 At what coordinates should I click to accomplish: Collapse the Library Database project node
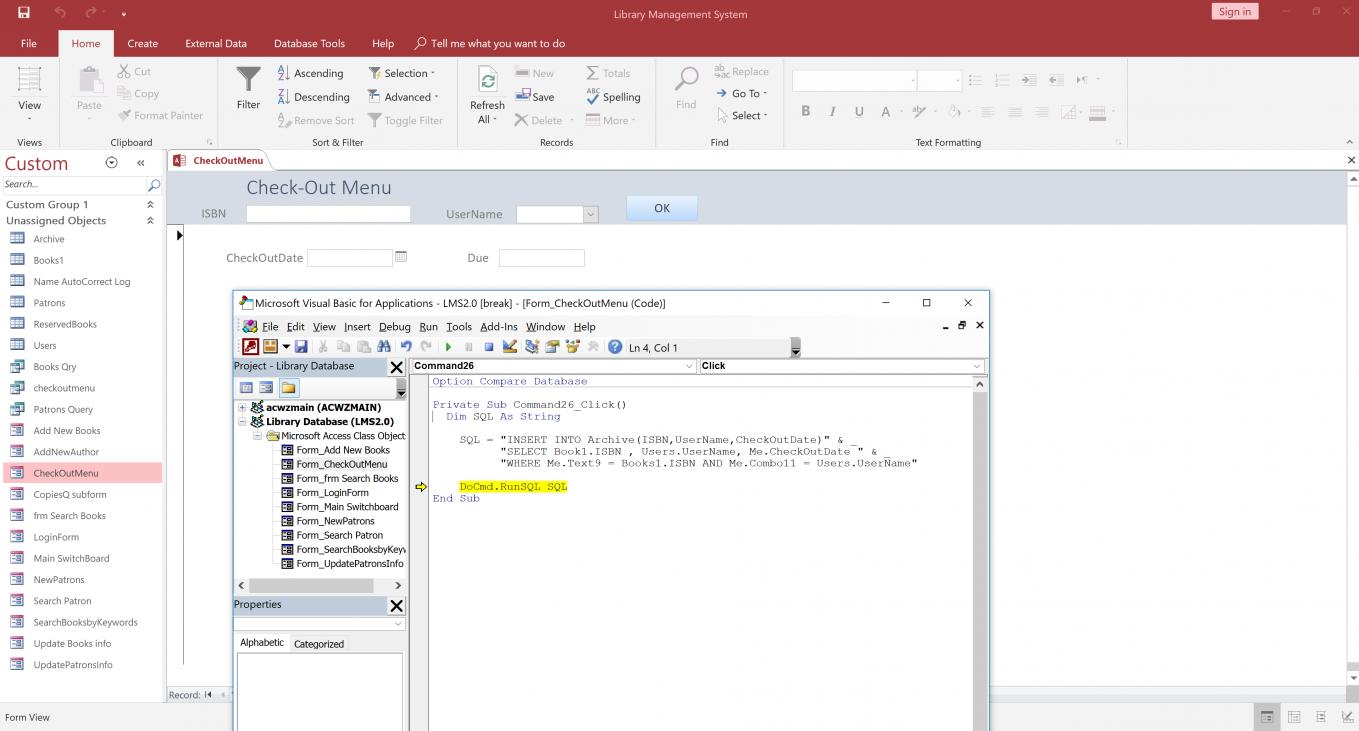tap(242, 422)
